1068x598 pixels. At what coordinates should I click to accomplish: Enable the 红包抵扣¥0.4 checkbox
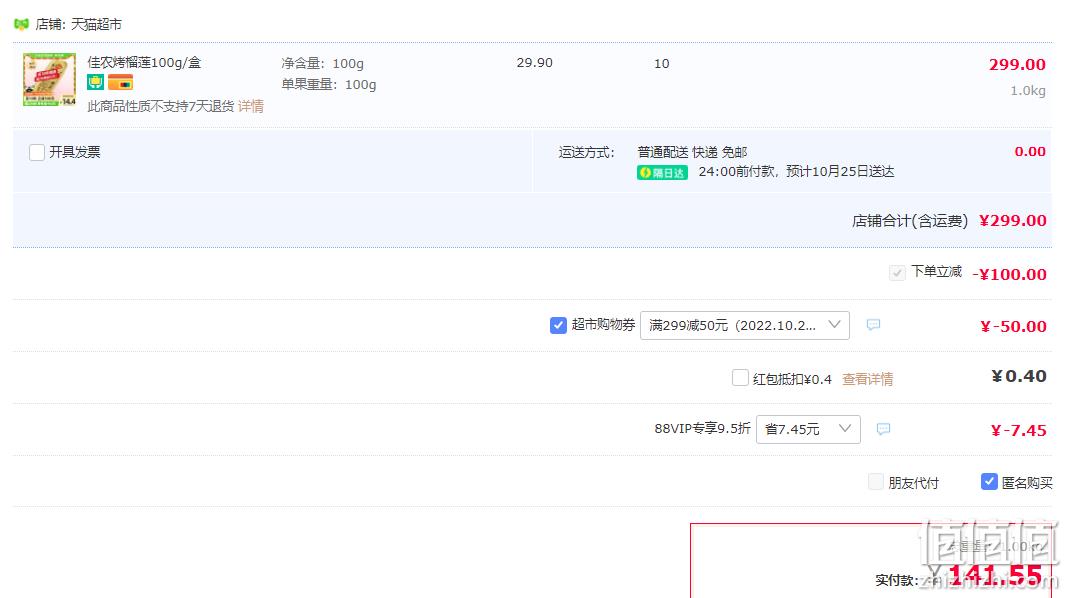pyautogui.click(x=740, y=377)
